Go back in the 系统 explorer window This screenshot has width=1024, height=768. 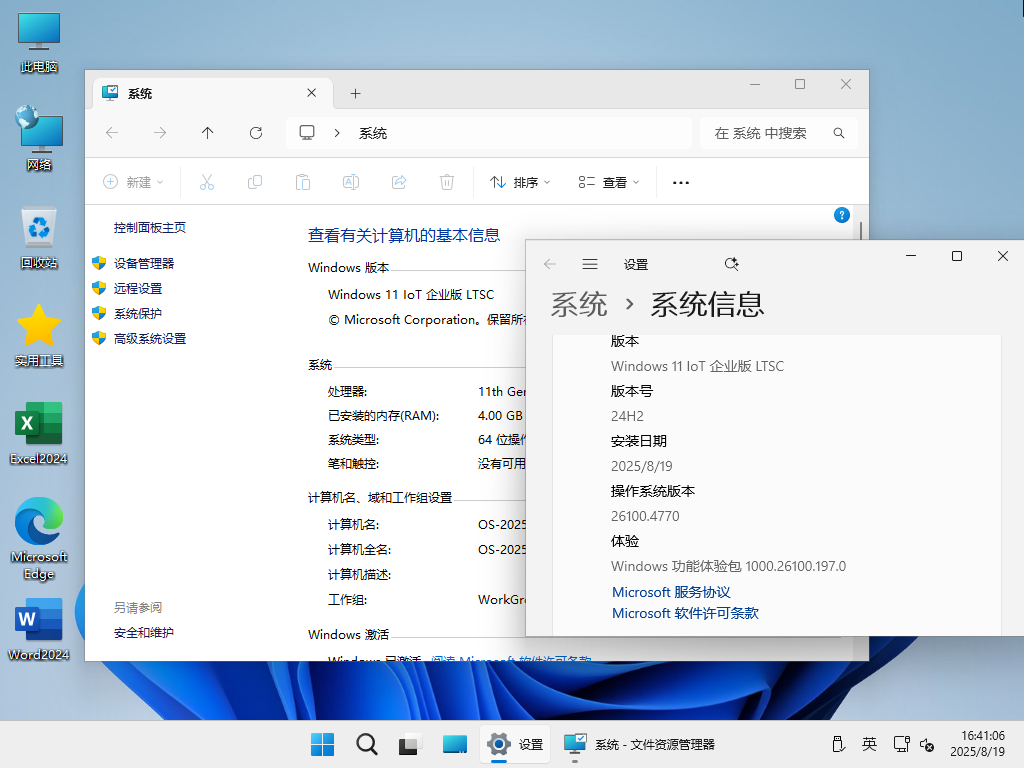pos(112,133)
